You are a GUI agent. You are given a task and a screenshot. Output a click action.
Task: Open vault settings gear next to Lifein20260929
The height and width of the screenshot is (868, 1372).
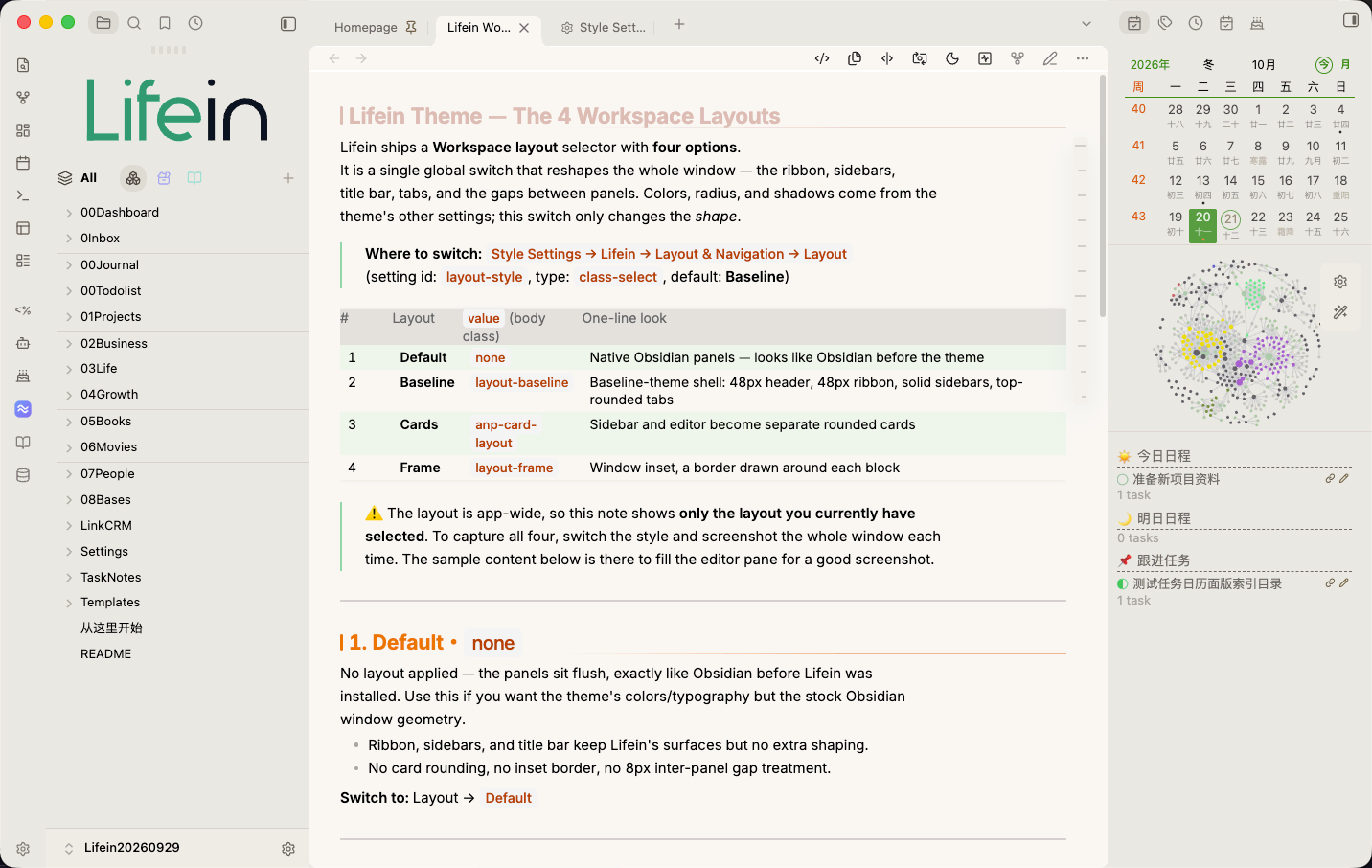[288, 849]
